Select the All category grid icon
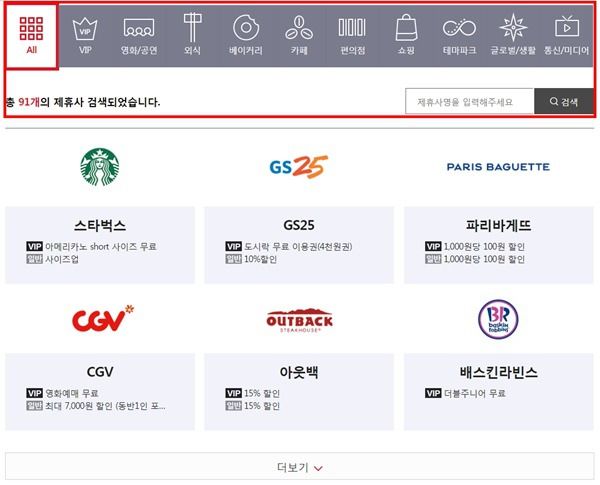The image size is (600, 485). click(x=31, y=28)
